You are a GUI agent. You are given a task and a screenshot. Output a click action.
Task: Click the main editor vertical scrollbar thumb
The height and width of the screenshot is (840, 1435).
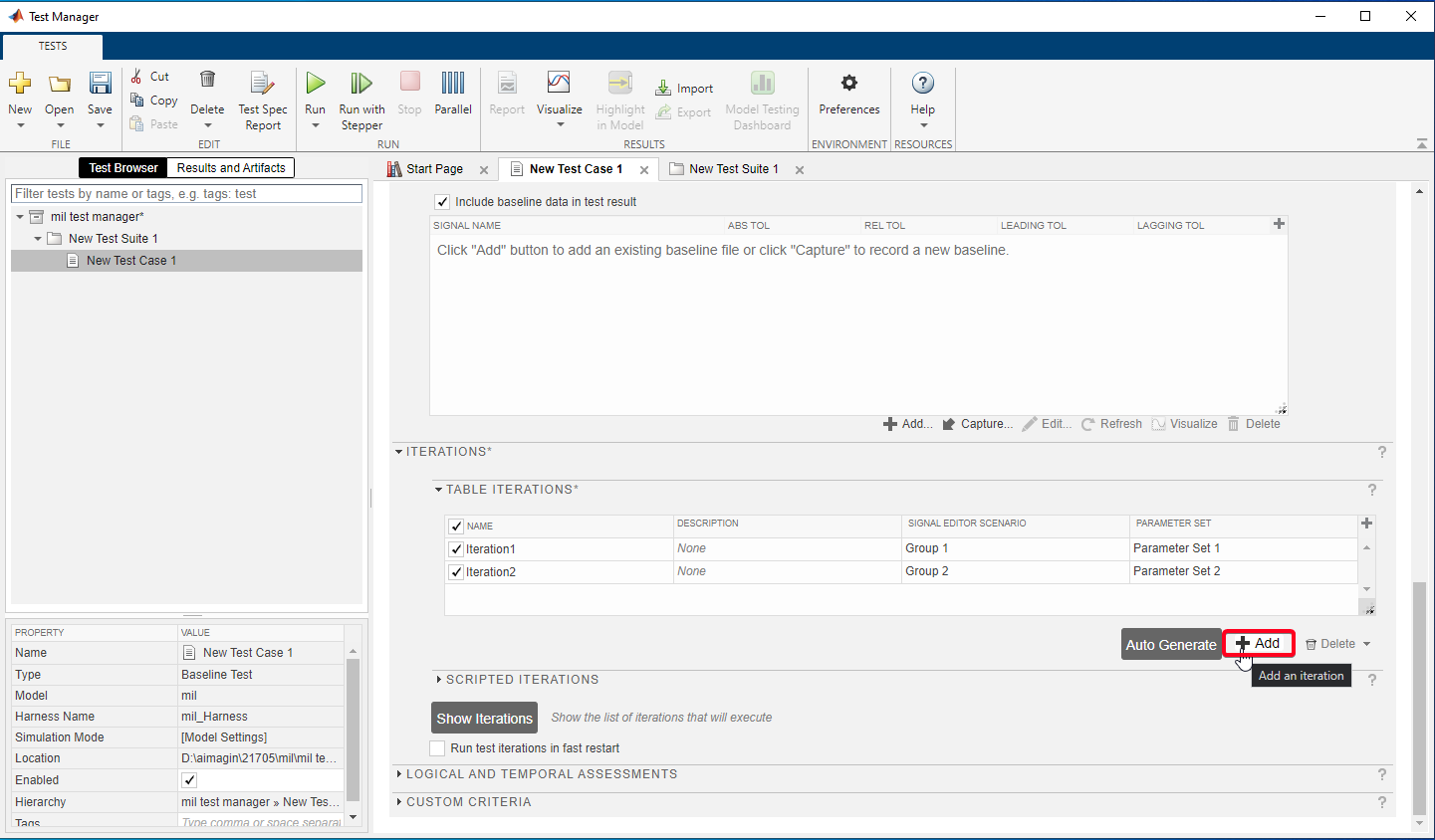[1419, 699]
